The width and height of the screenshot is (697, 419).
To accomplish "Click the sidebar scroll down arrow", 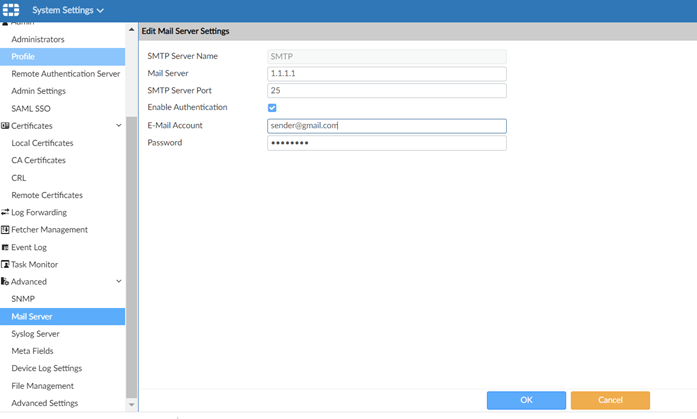I will (132, 405).
